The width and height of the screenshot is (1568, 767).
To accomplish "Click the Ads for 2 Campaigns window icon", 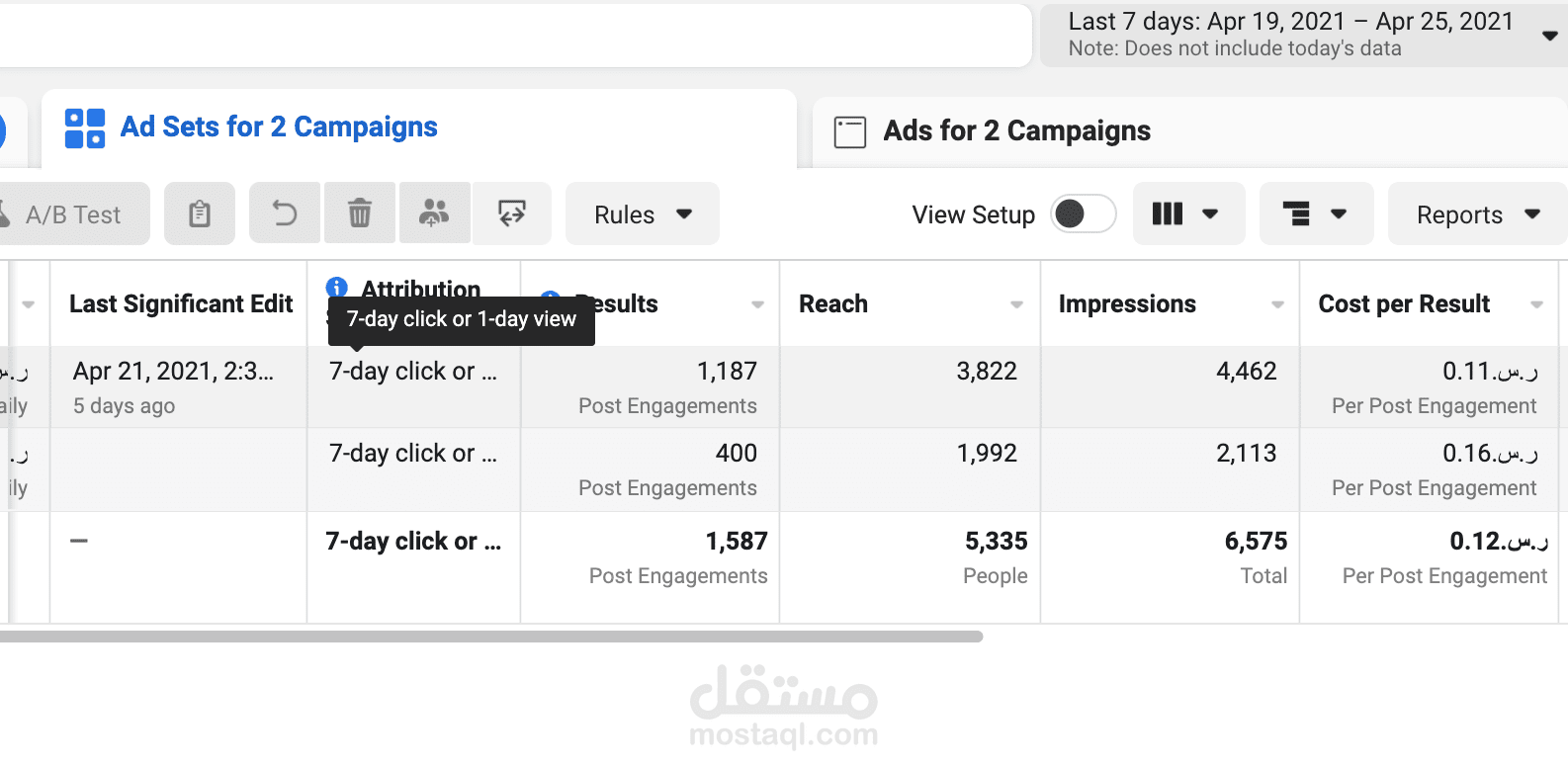I will tap(850, 131).
